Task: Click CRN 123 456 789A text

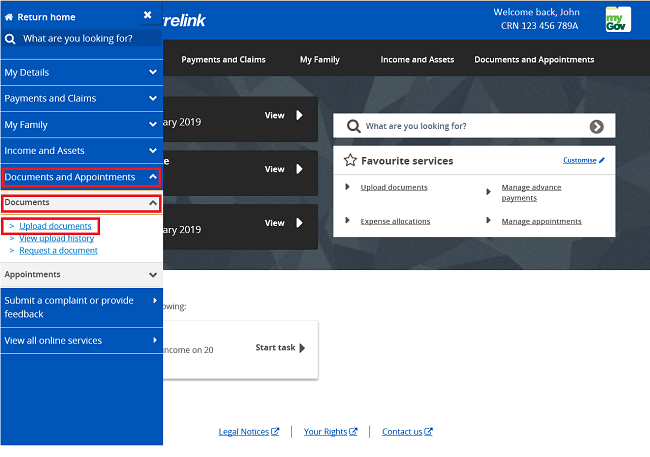Action: 539,26
